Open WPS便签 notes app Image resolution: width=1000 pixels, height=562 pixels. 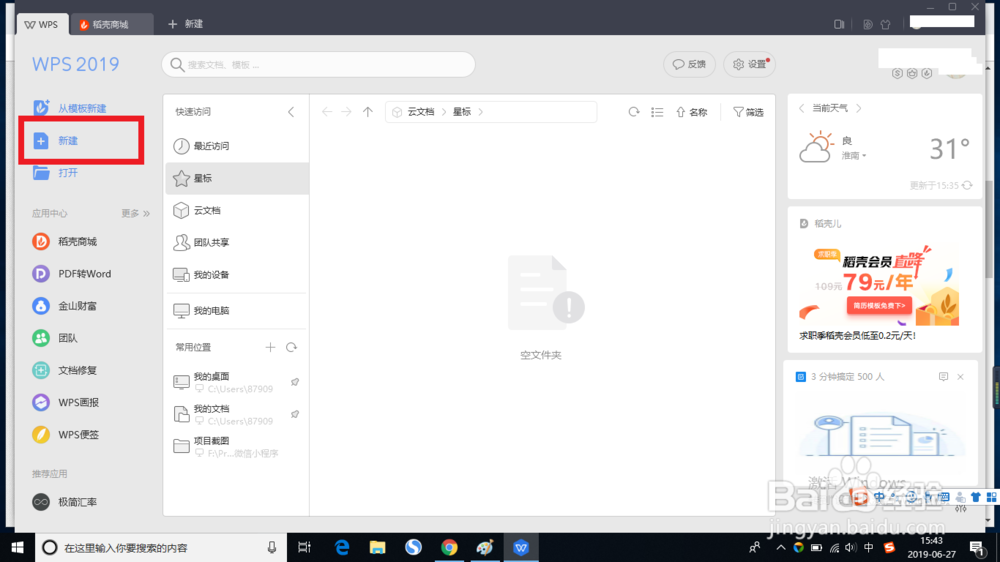[x=65, y=434]
